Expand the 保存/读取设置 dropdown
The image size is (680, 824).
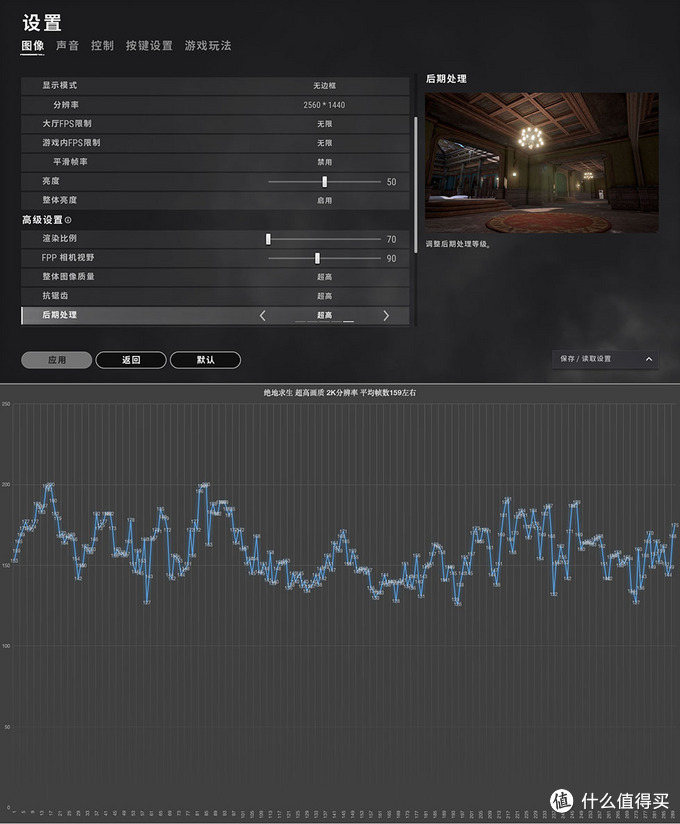click(605, 359)
